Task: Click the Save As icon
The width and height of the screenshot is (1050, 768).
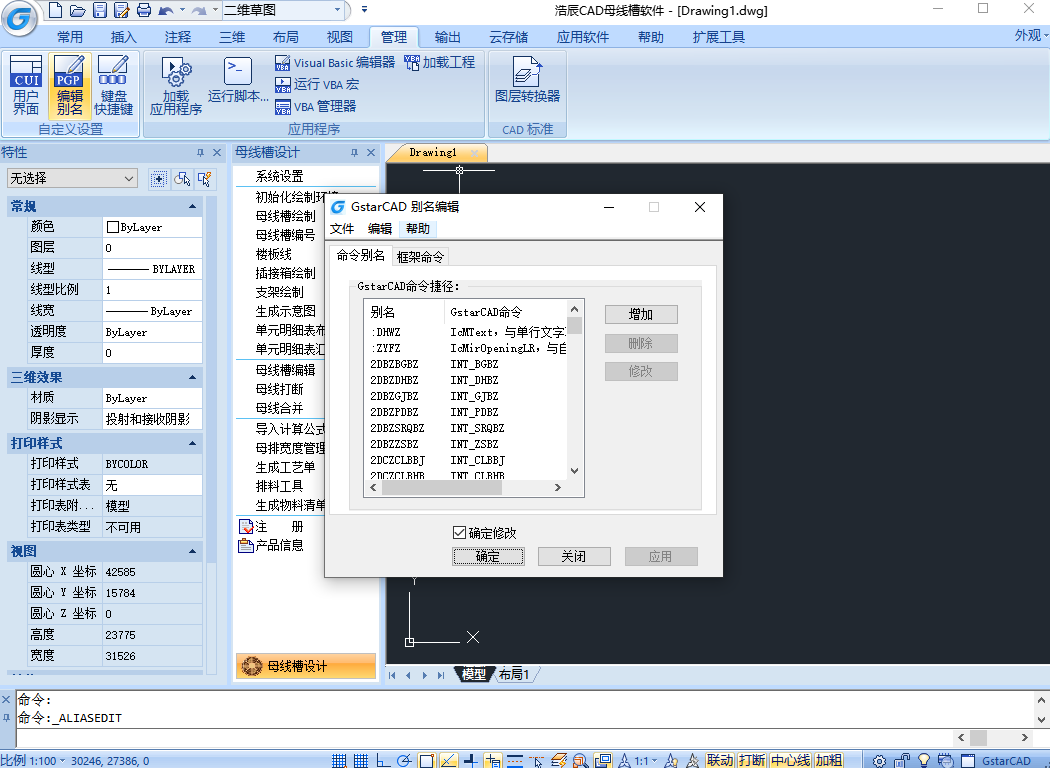Action: point(121,10)
